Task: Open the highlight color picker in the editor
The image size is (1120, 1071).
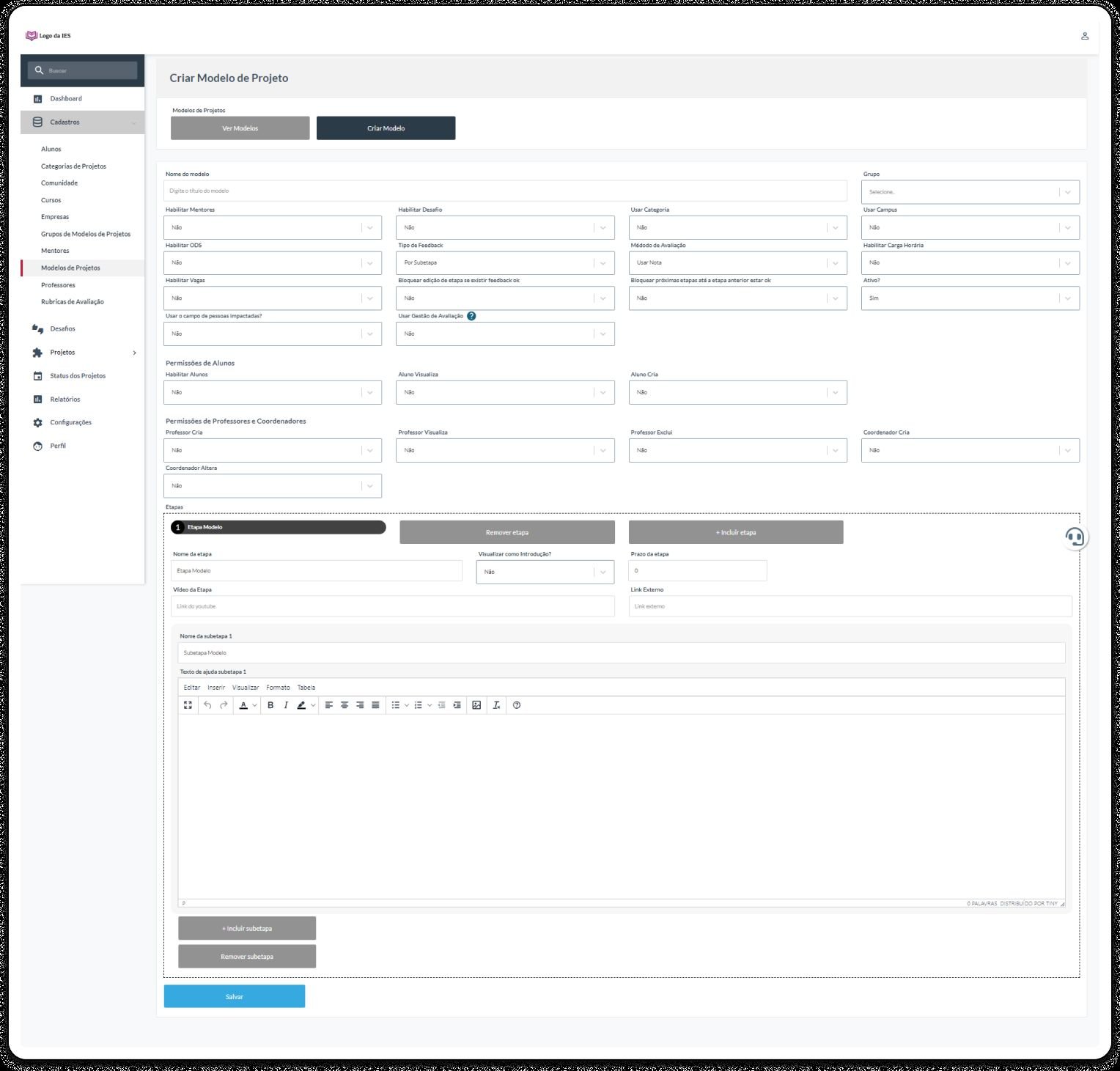Action: (301, 705)
